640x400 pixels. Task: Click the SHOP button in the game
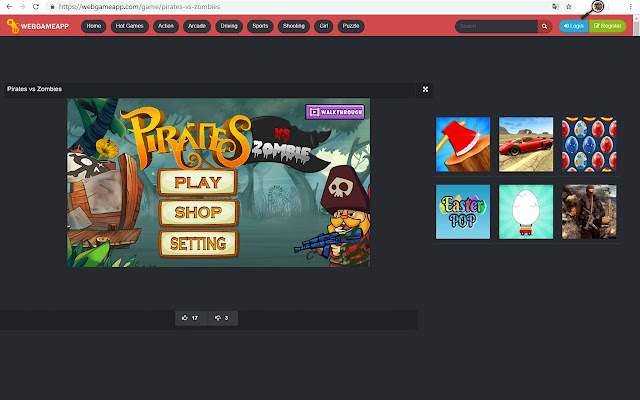[198, 213]
